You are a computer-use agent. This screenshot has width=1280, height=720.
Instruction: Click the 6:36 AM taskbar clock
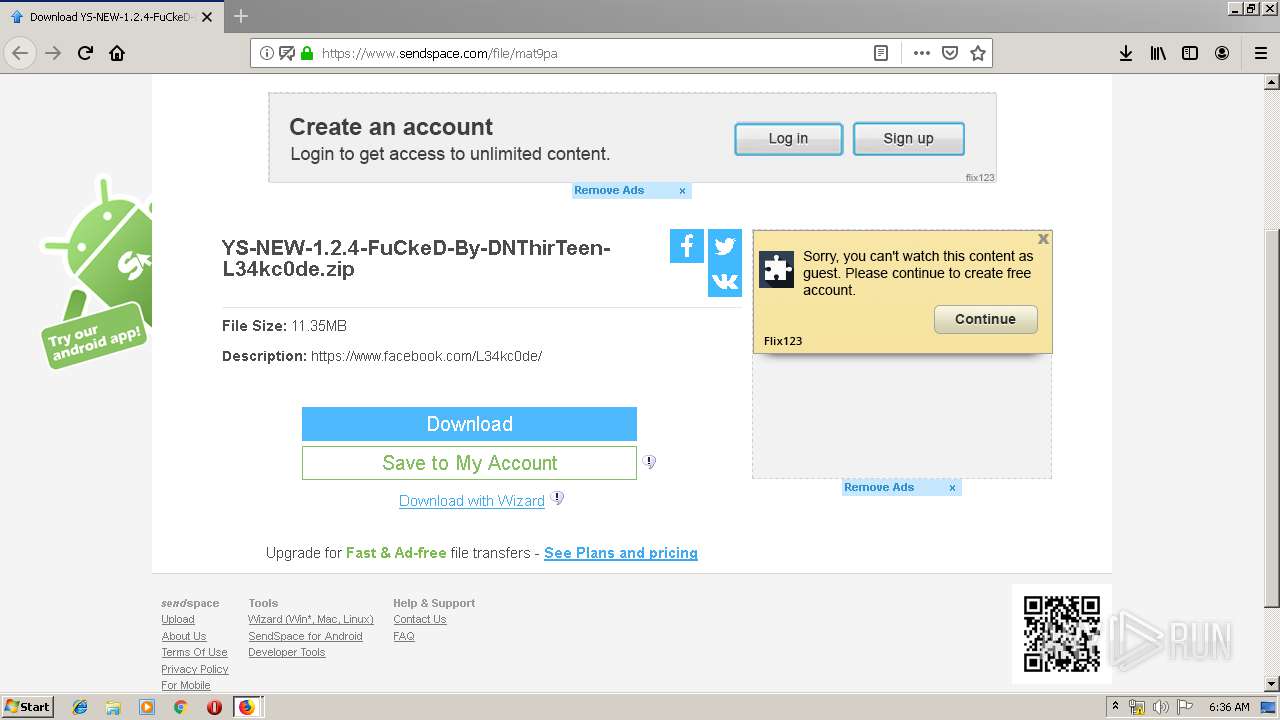[x=1229, y=707]
